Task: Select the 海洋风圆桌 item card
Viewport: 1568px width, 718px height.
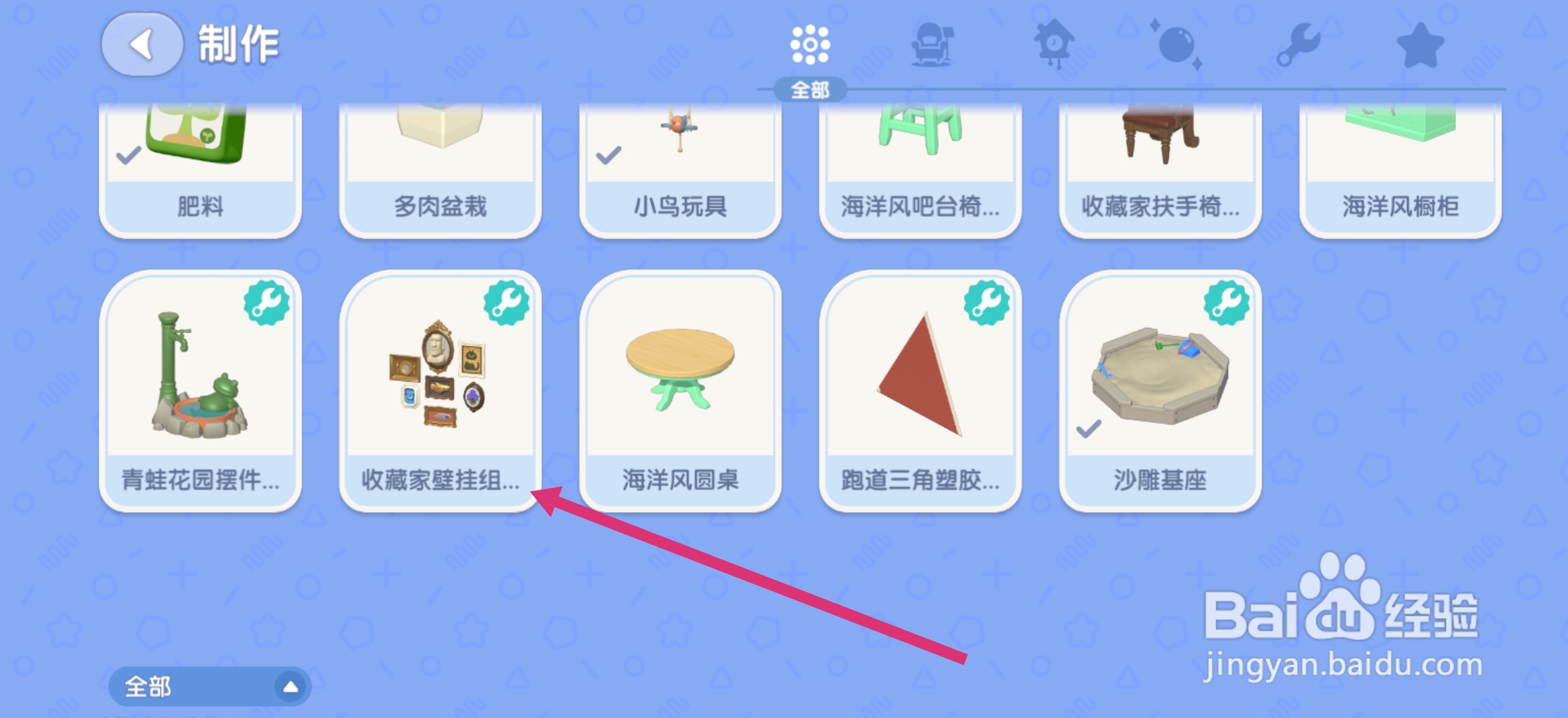Action: (x=680, y=391)
